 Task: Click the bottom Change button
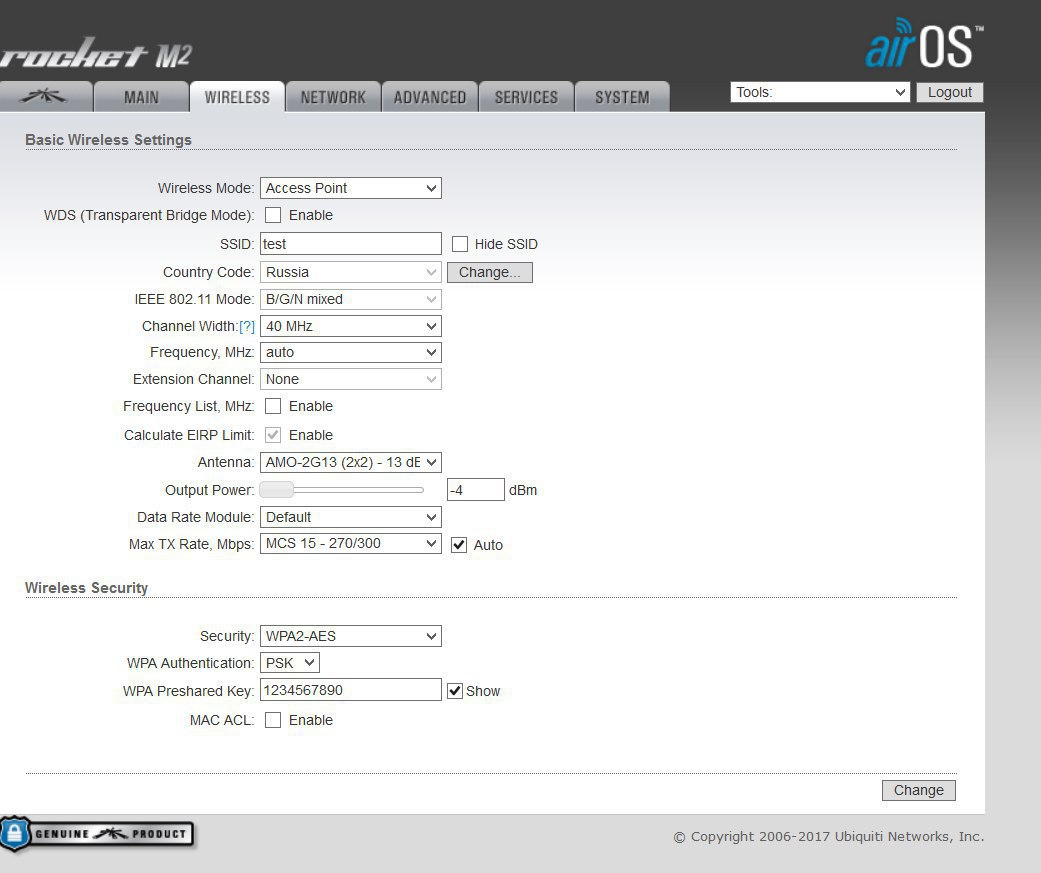919,790
